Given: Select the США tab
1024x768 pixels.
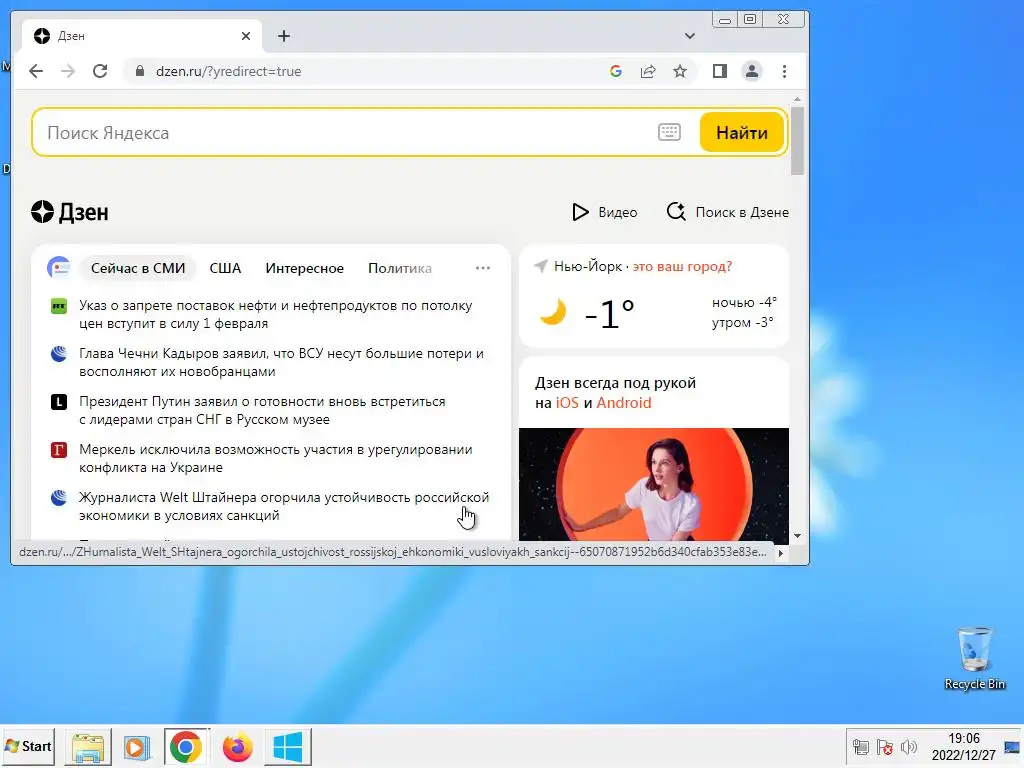Looking at the screenshot, I should click(x=225, y=268).
